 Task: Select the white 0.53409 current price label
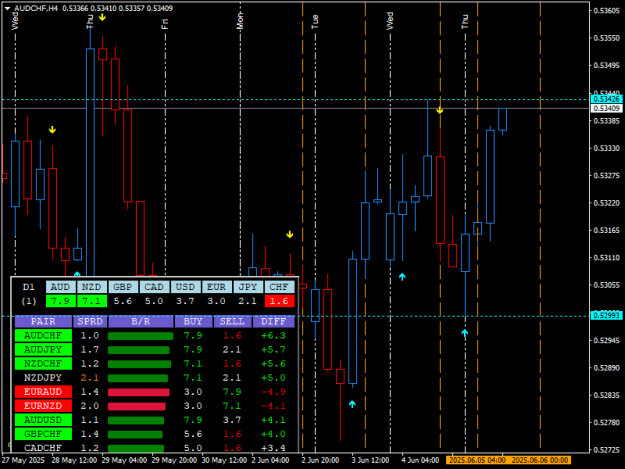click(606, 108)
